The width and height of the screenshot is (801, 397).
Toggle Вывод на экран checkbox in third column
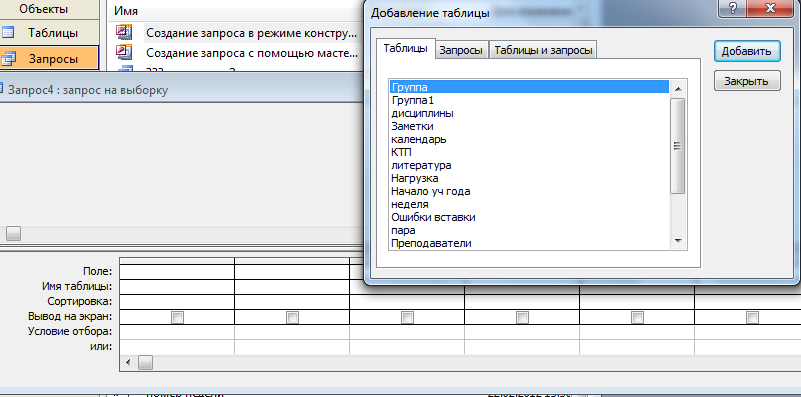coord(407,318)
